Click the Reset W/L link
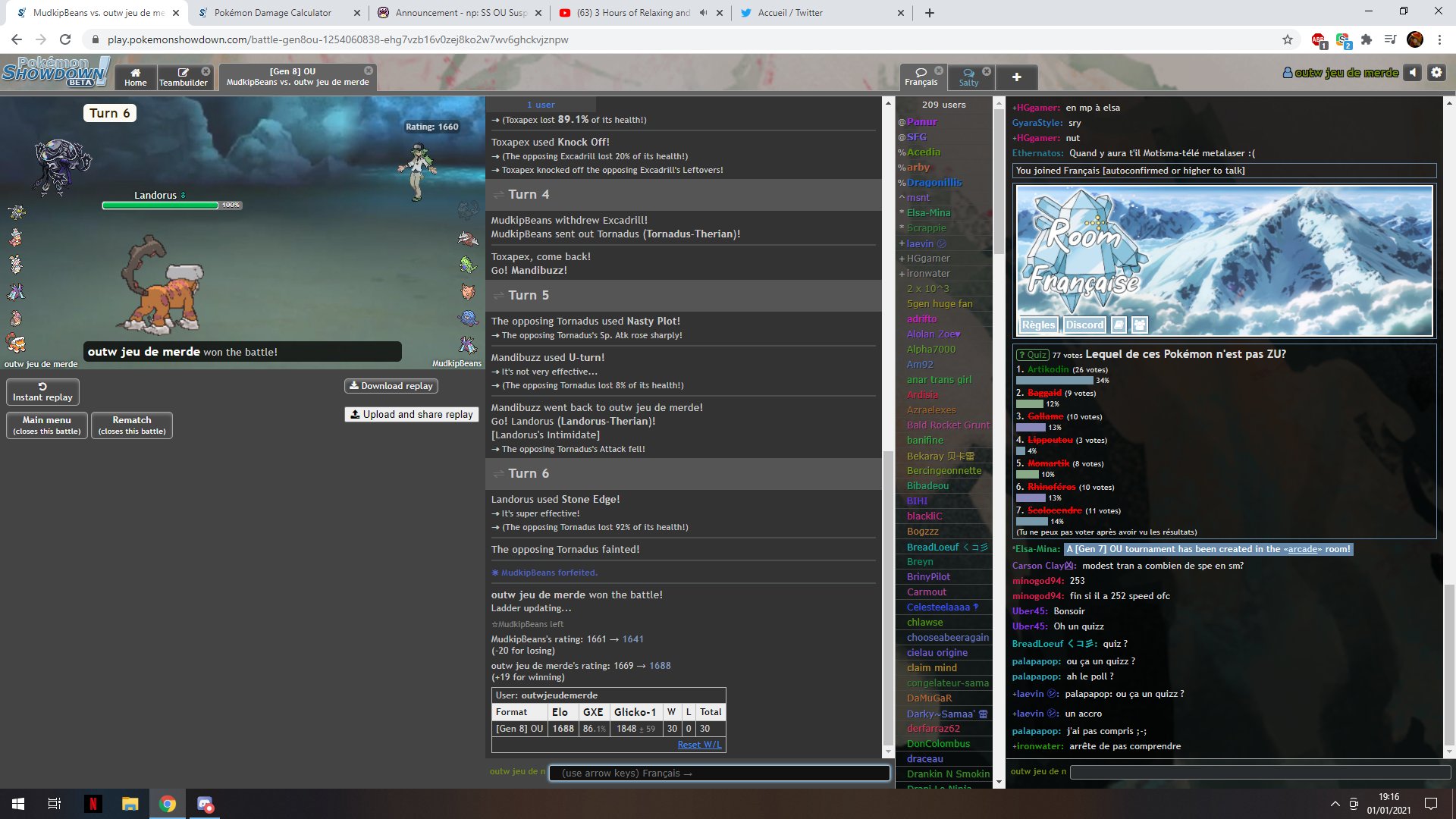 point(699,745)
